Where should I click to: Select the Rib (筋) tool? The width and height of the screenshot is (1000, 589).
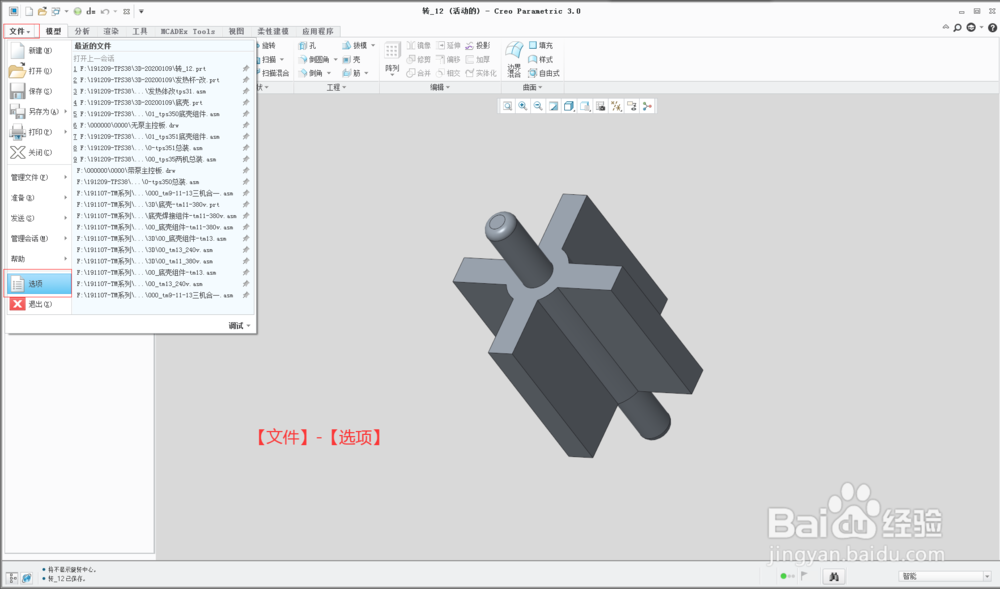coord(351,73)
